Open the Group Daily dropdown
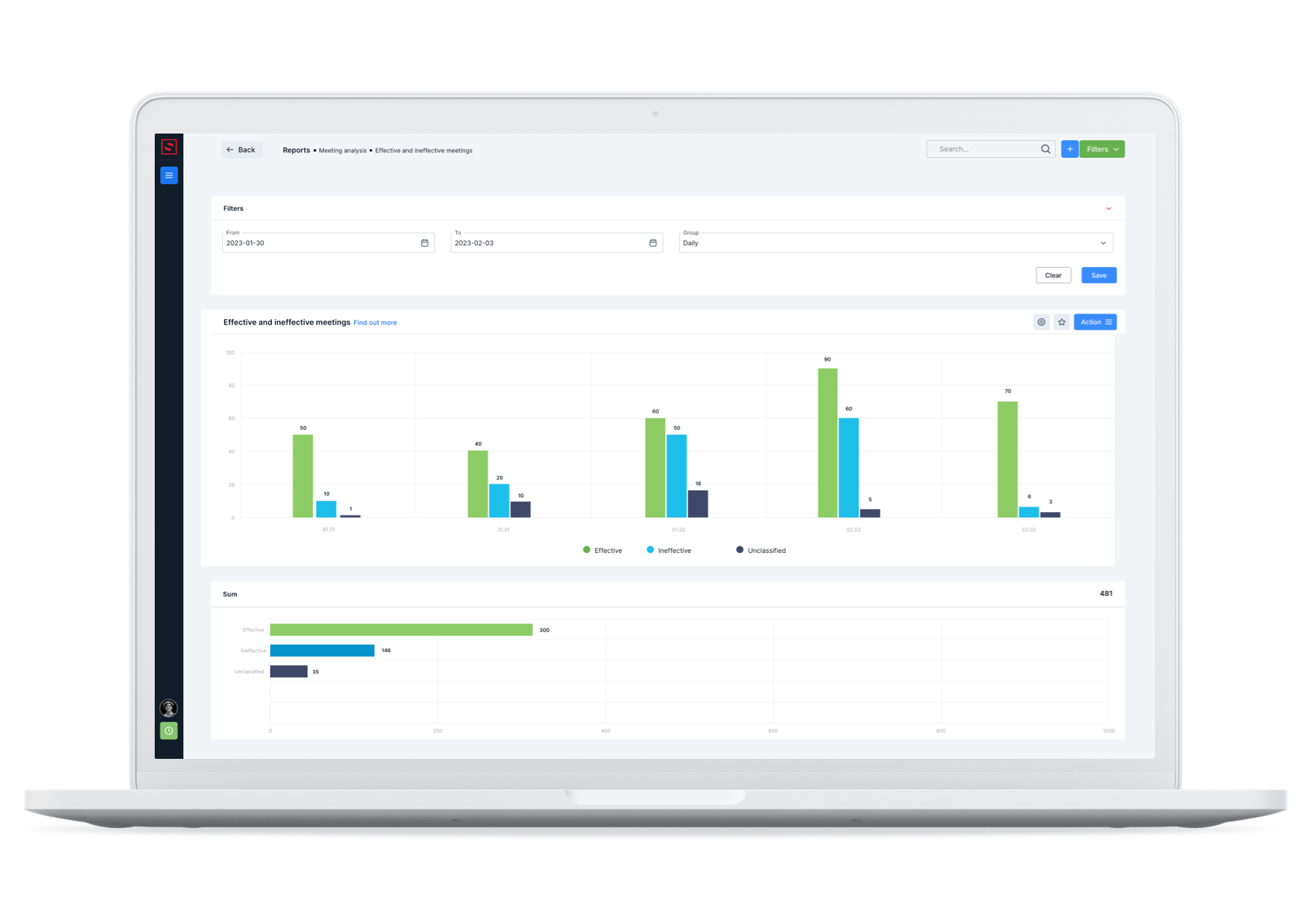The image size is (1316, 907). click(x=896, y=243)
